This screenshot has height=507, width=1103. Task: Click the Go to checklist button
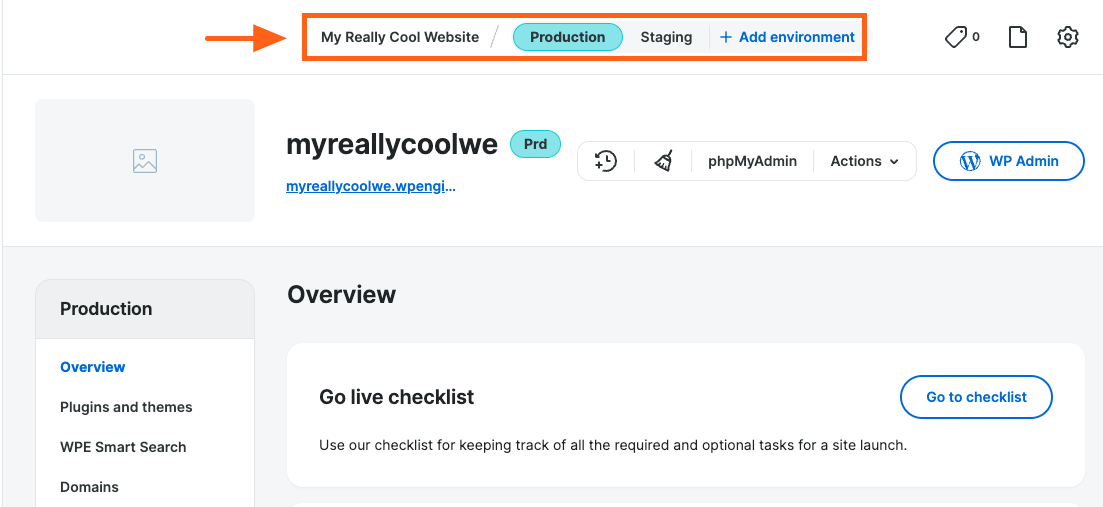click(x=976, y=397)
